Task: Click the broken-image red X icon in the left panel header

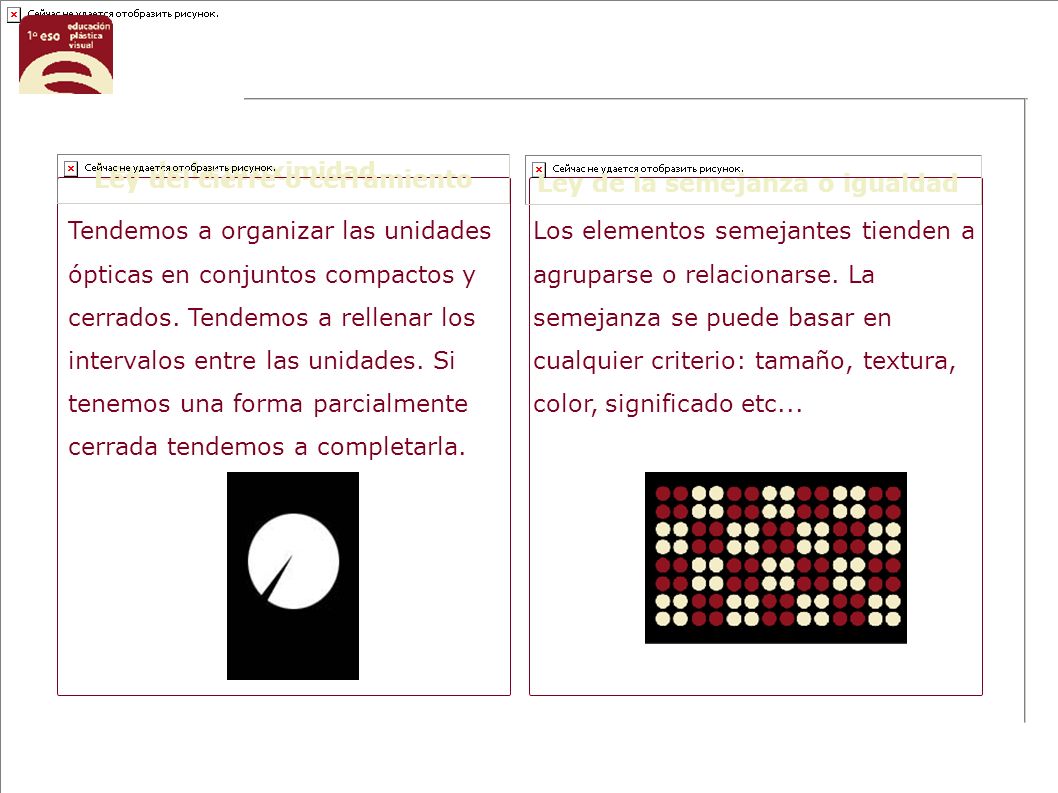Action: click(71, 168)
